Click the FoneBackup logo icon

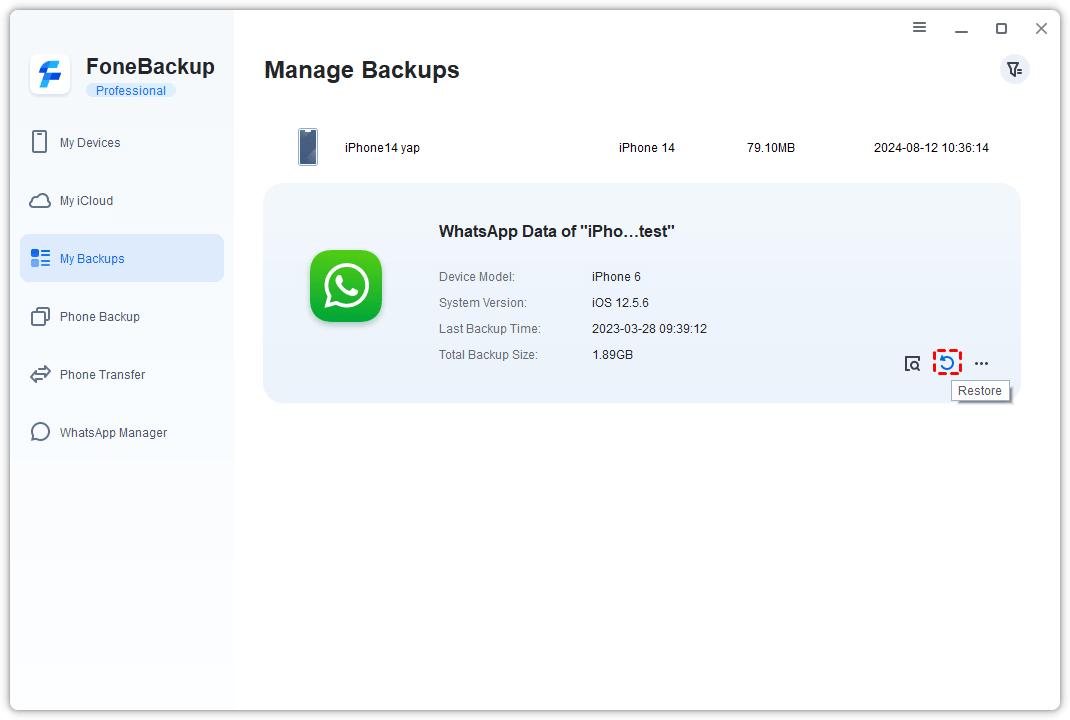tap(50, 75)
